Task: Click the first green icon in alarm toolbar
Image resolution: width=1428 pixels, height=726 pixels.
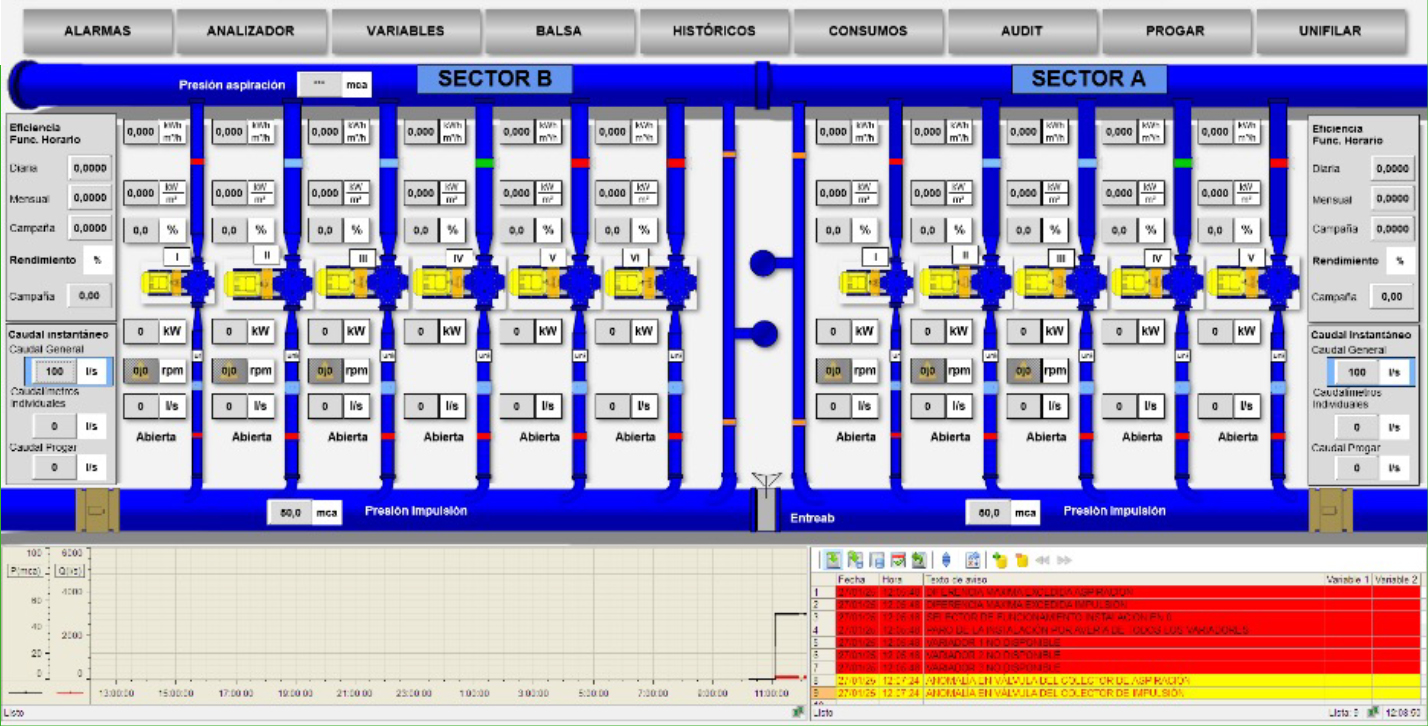Action: [x=832, y=560]
